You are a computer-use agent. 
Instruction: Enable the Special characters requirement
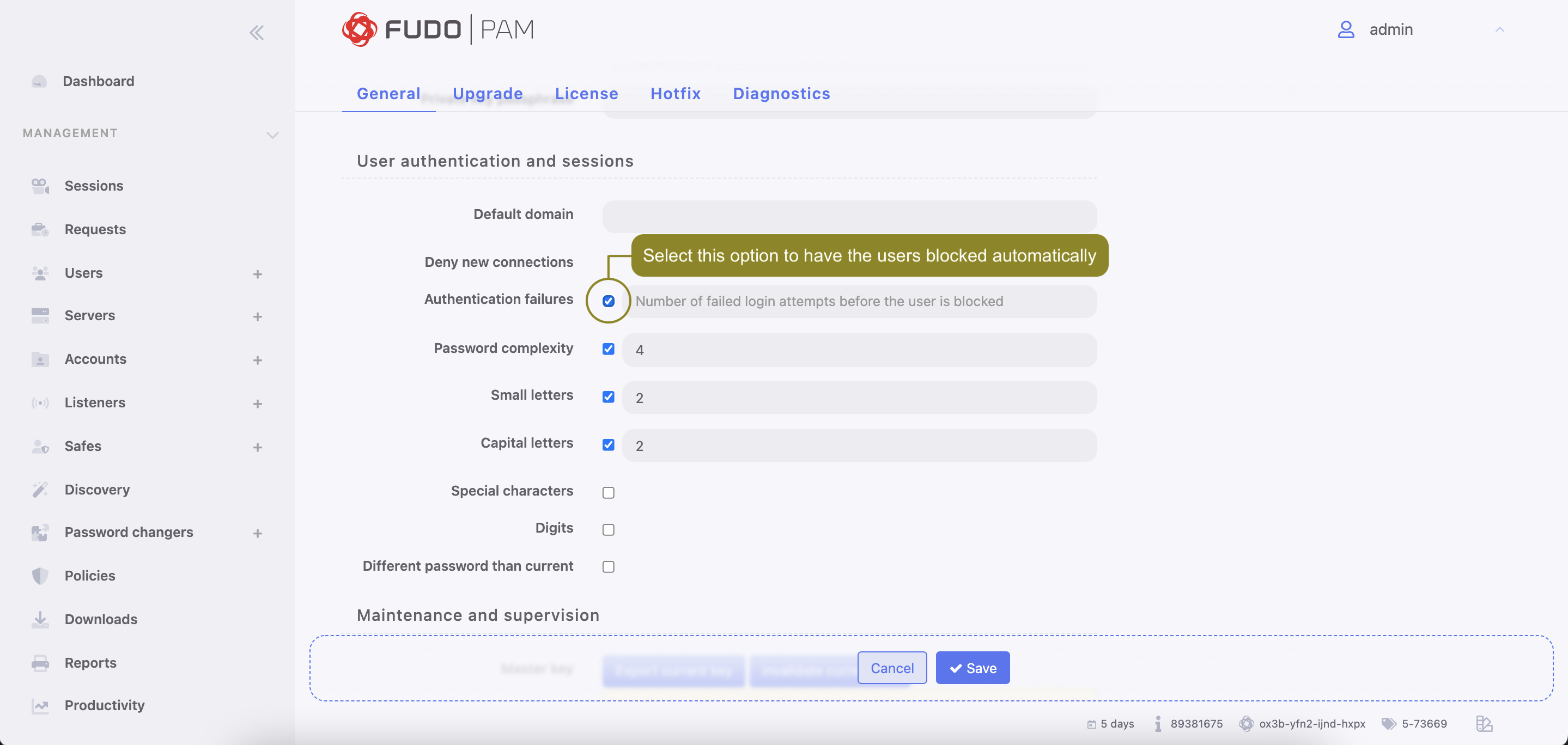click(607, 492)
